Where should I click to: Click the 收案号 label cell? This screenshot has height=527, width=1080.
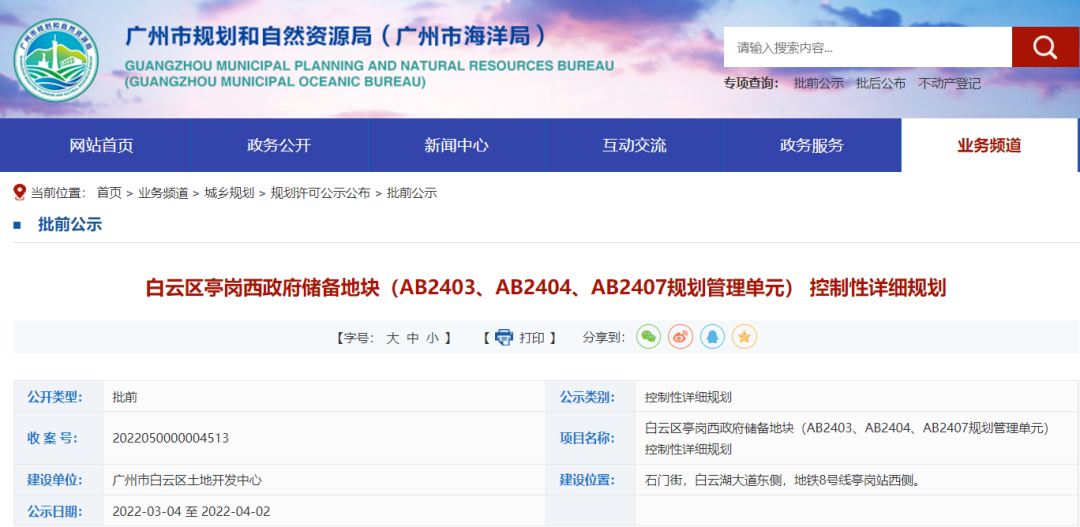[x=59, y=438]
